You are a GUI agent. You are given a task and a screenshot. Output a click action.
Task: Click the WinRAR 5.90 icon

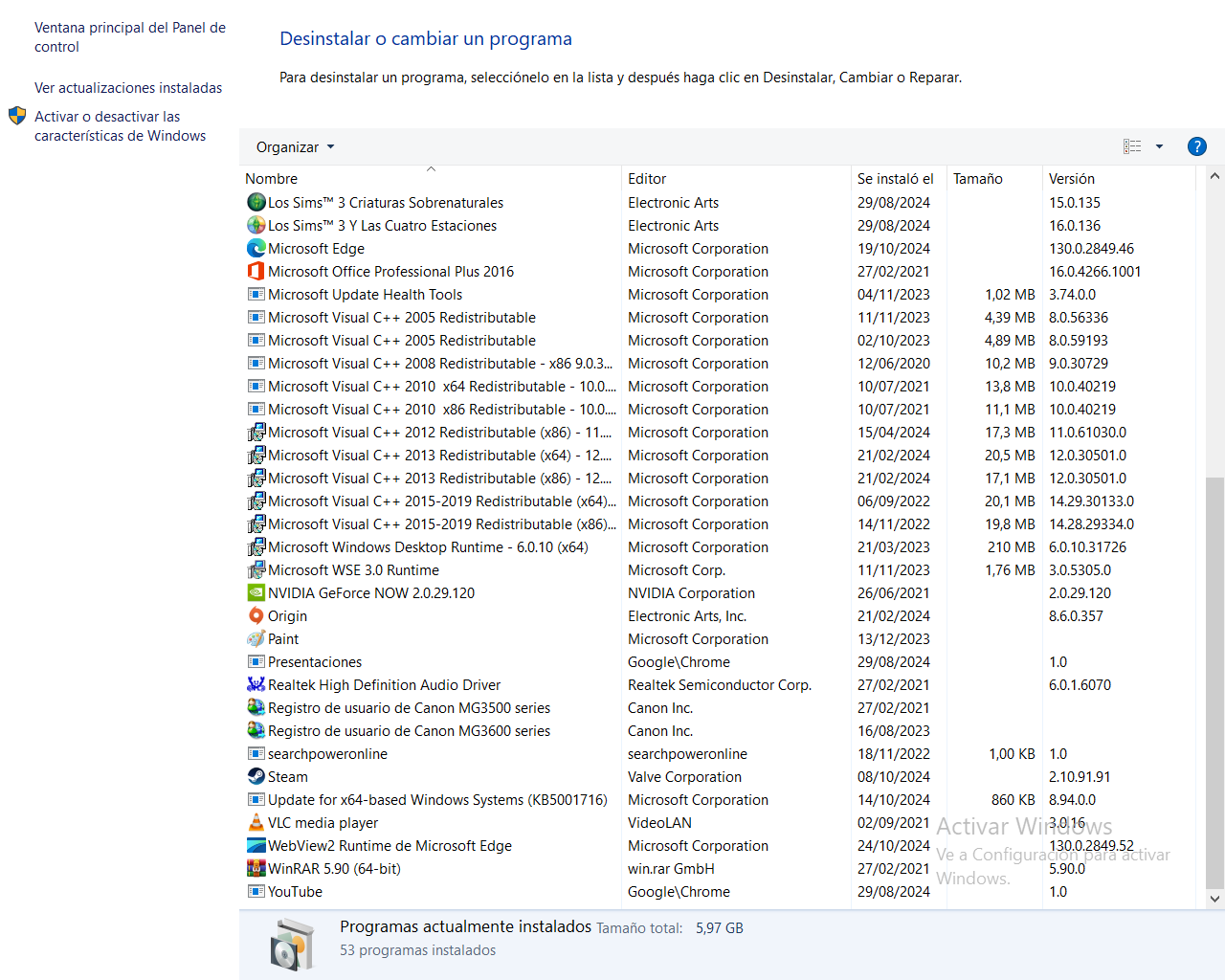point(256,868)
